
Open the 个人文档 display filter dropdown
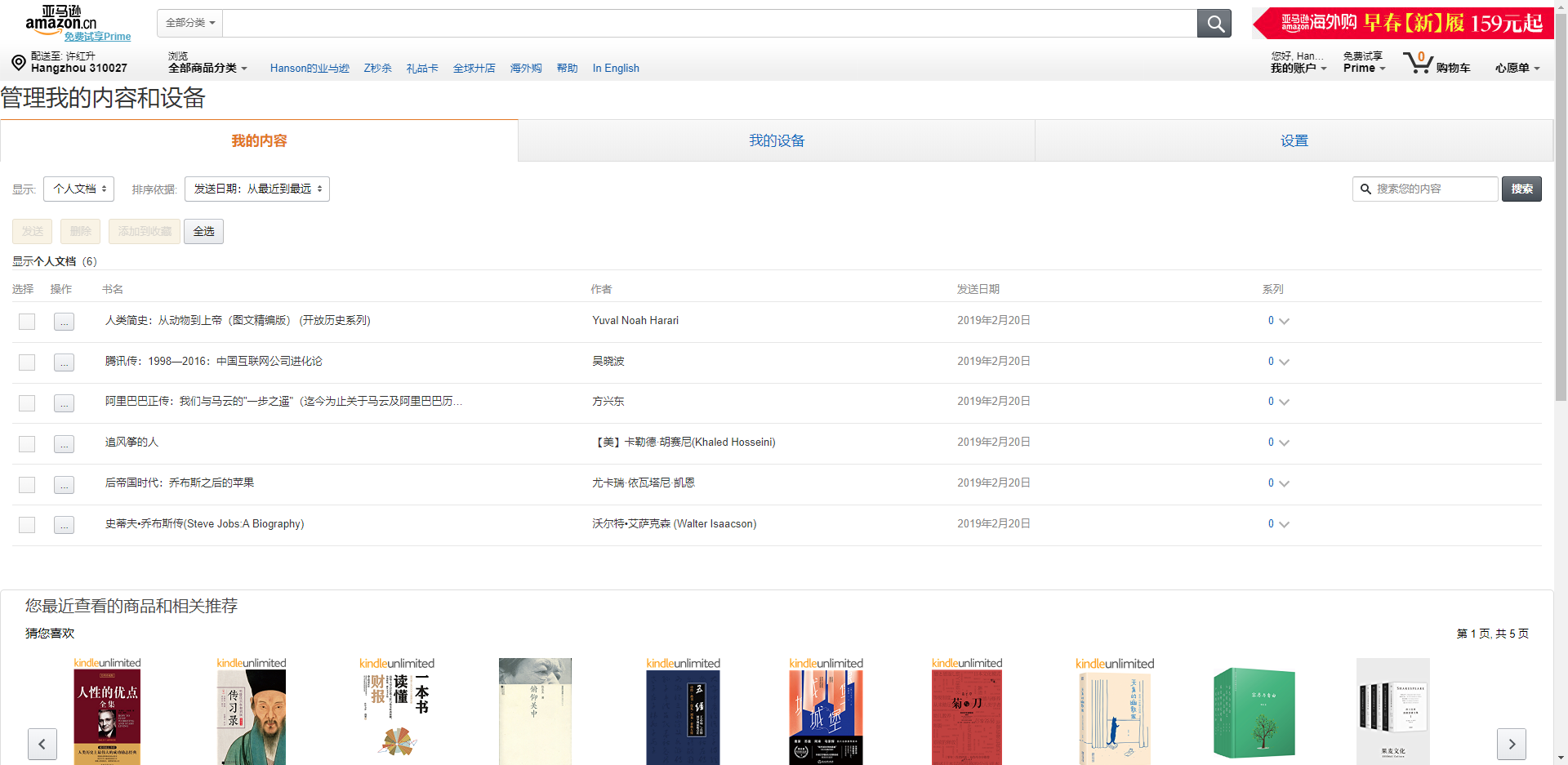coord(79,189)
